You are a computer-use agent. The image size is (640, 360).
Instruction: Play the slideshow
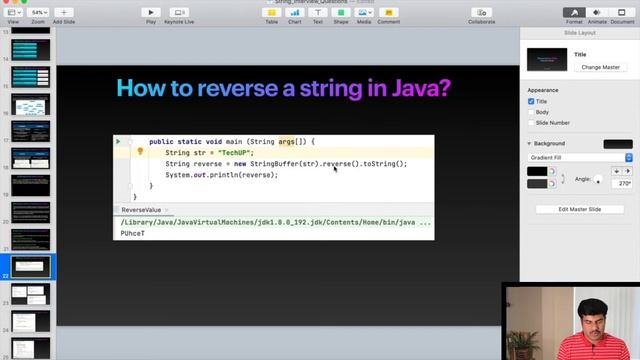[x=151, y=13]
